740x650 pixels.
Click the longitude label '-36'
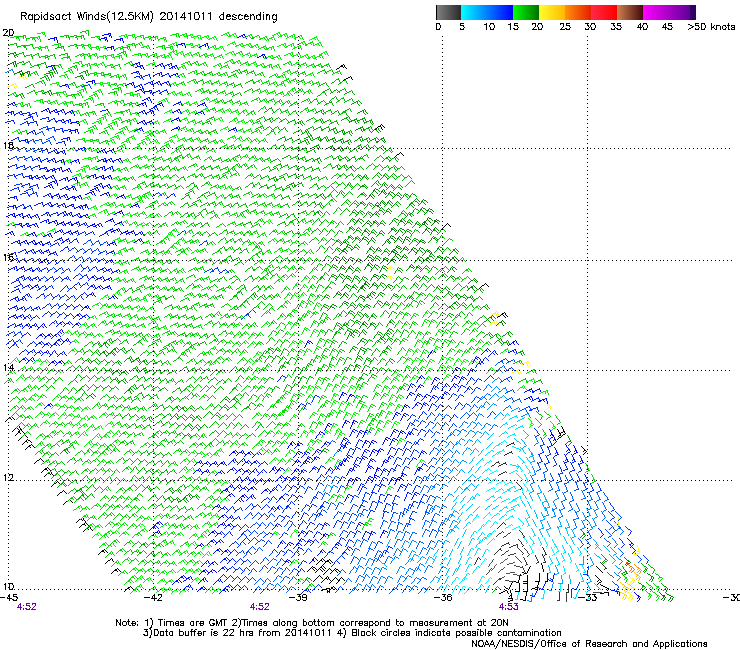(443, 598)
